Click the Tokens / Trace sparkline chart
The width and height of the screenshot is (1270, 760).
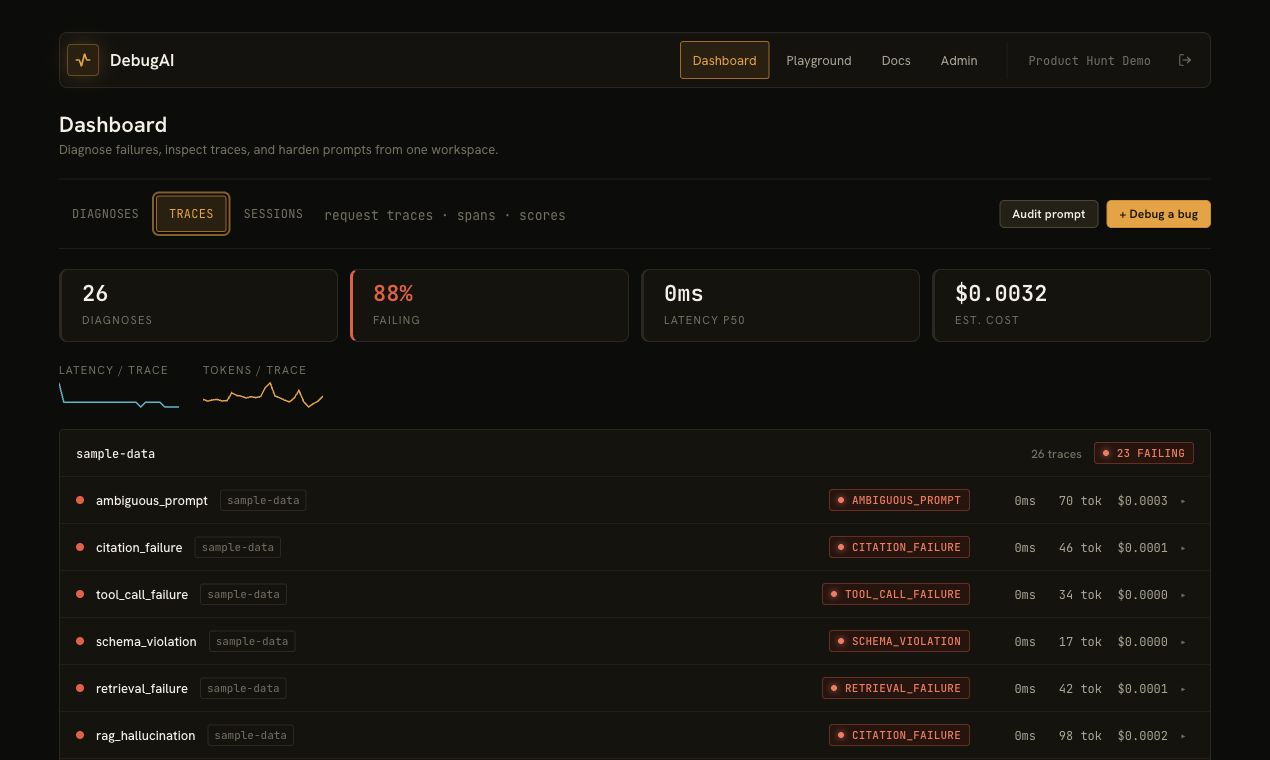point(263,395)
